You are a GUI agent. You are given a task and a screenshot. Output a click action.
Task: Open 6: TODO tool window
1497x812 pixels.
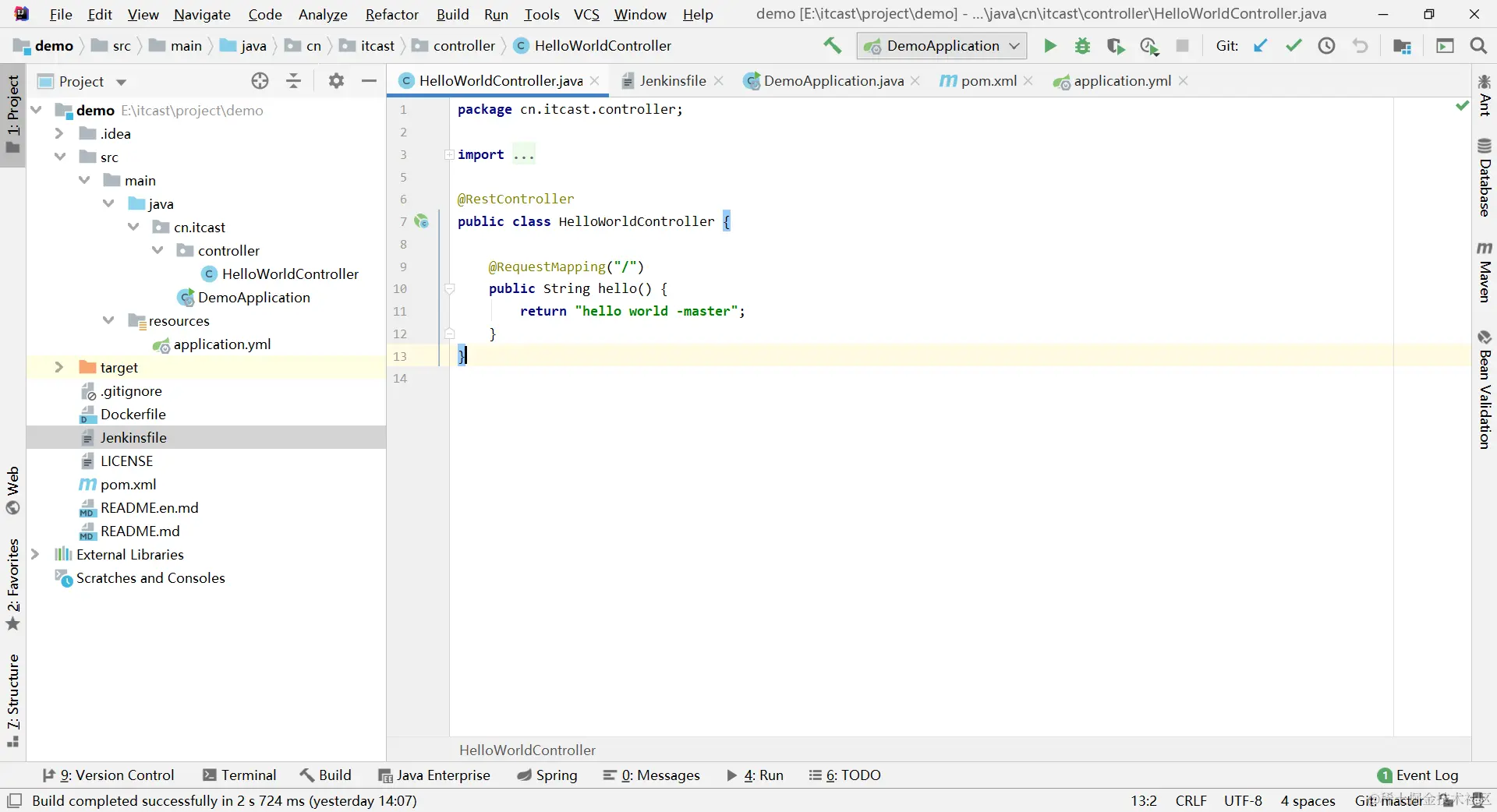pyautogui.click(x=845, y=775)
